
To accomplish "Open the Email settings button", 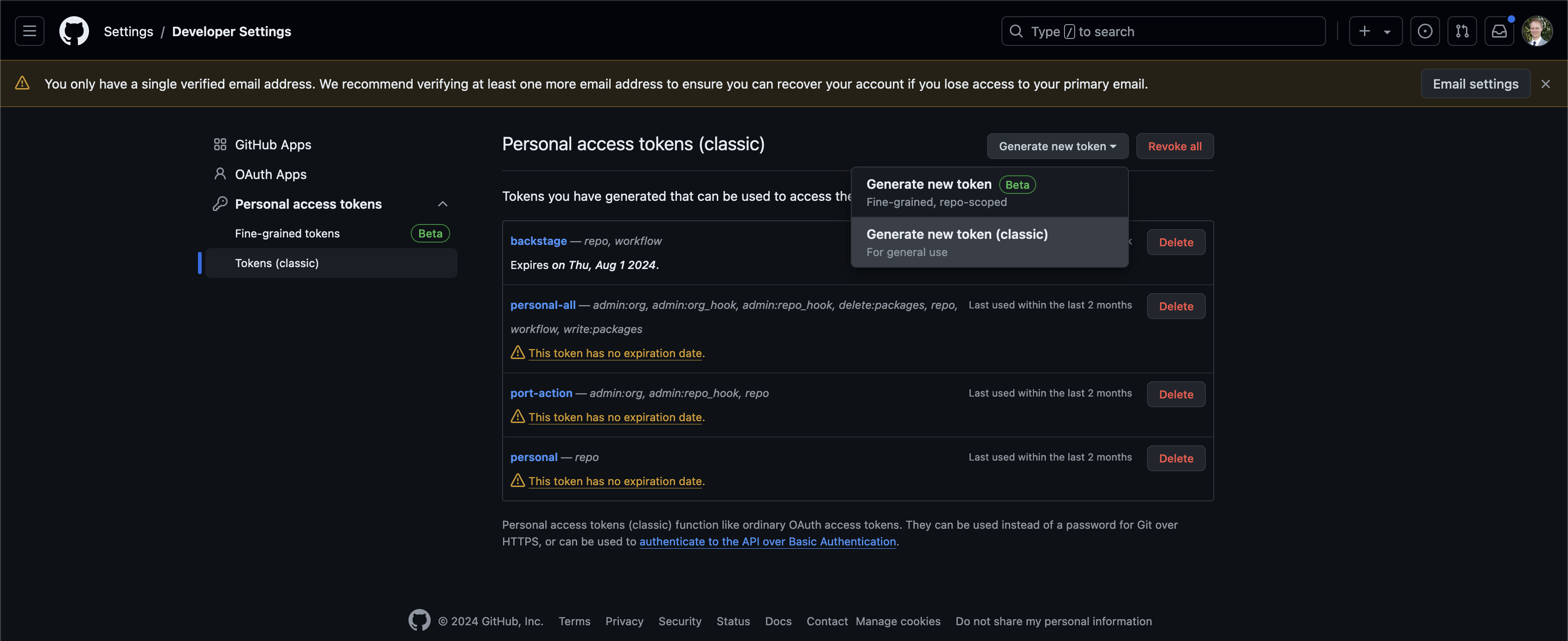I will 1475,84.
